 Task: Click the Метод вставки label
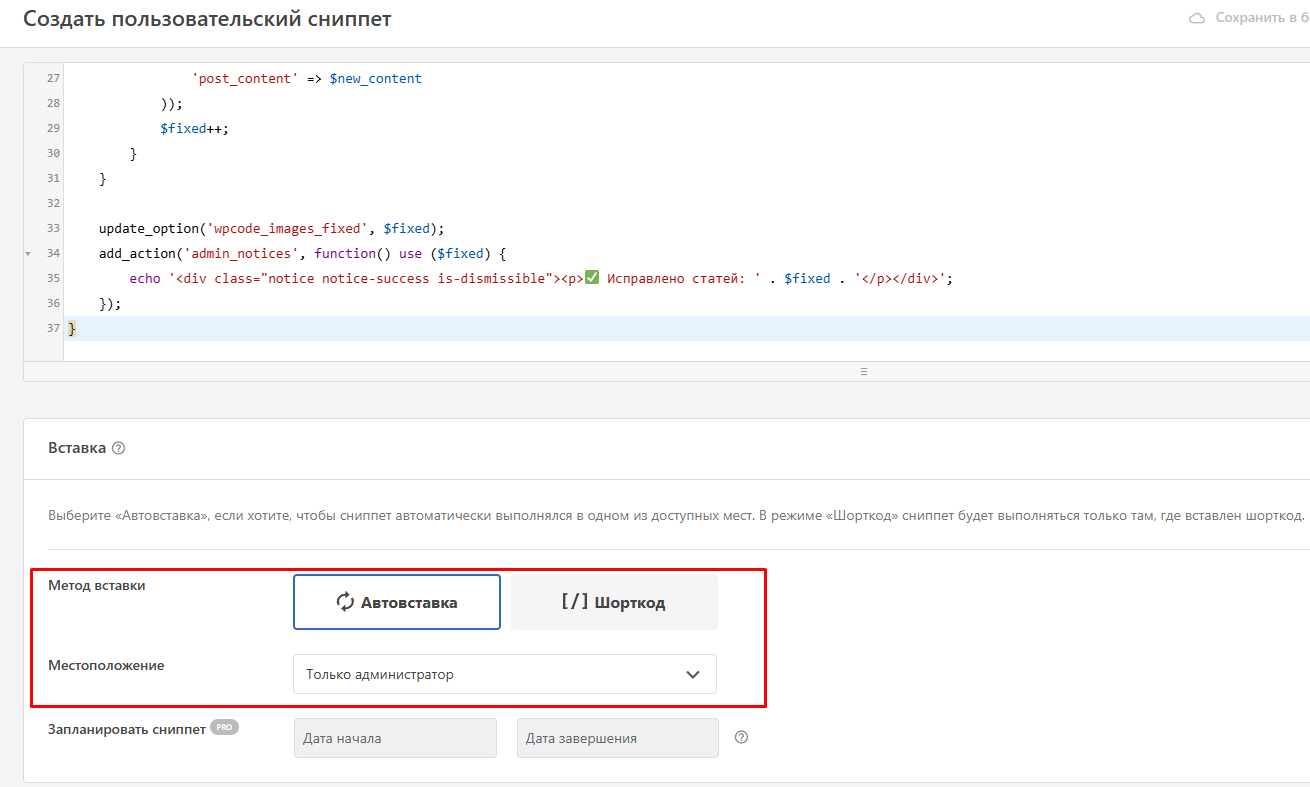[x=97, y=585]
